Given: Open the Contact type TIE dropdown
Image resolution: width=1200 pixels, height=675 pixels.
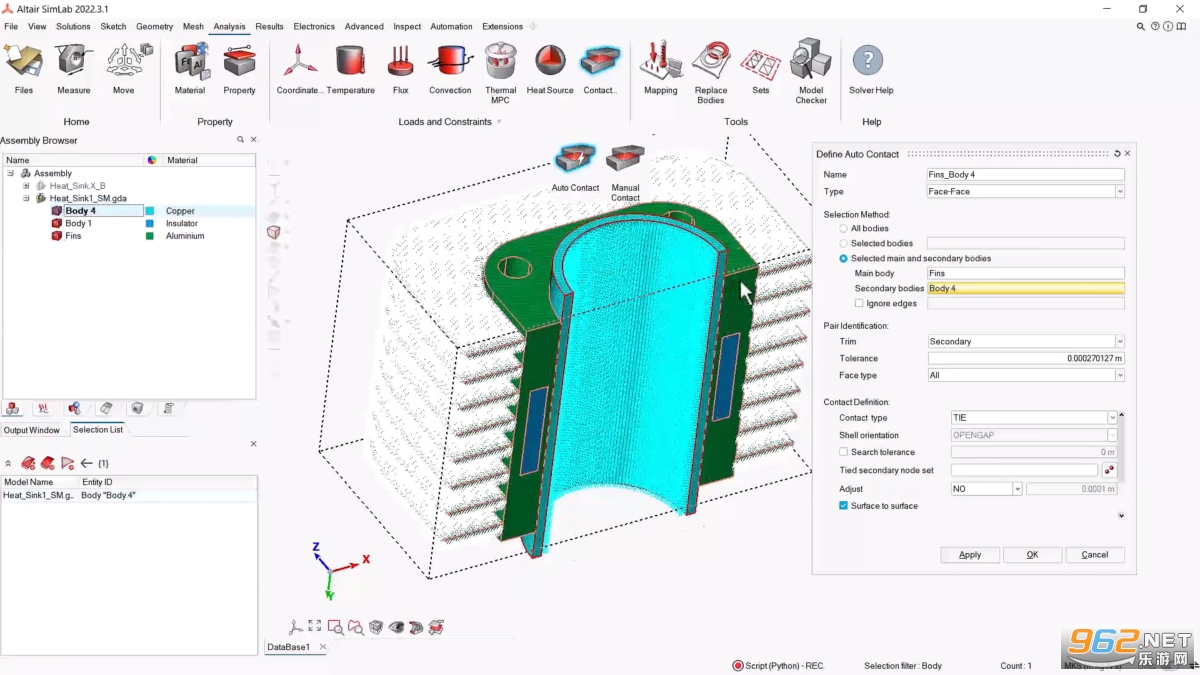Looking at the screenshot, I should pyautogui.click(x=1112, y=418).
